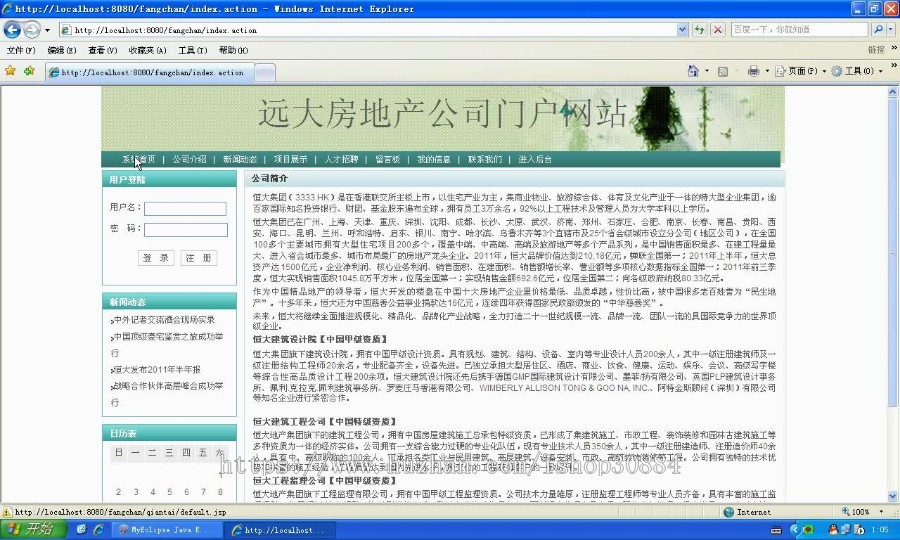Open news item 中外记者交流酒会现场实录
Screen dimensions: 900x540
pos(164,320)
